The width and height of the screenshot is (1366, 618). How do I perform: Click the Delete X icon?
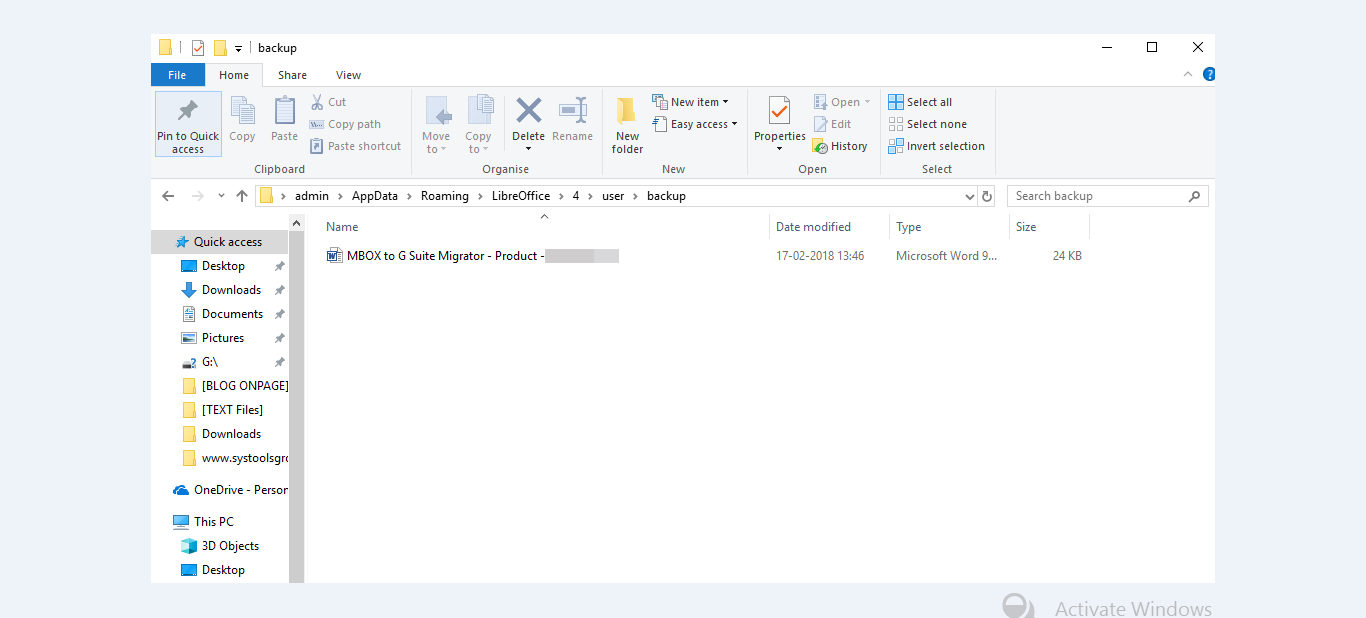click(x=528, y=110)
